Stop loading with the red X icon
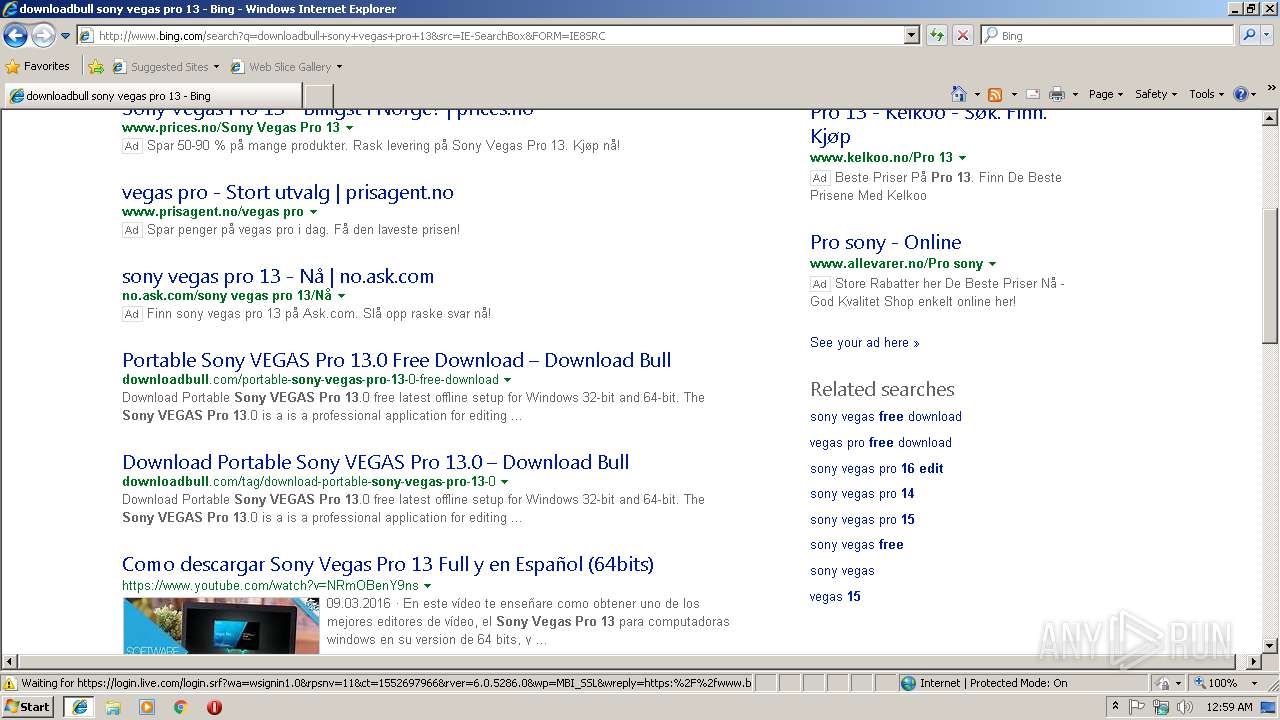1280x720 pixels. point(962,36)
